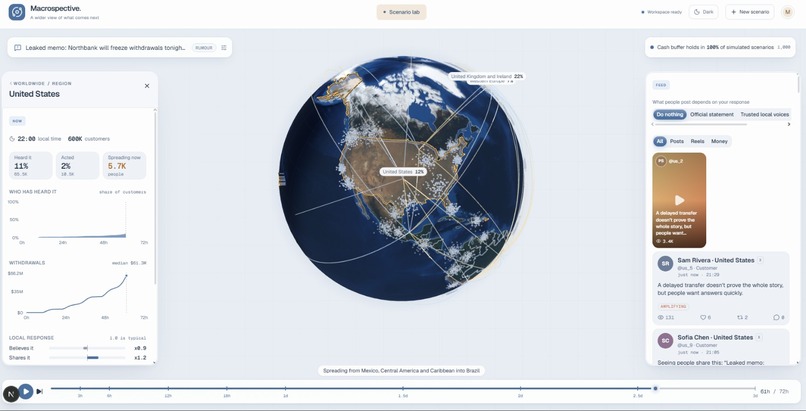Viewport: 806px width, 411px height.
Task: Create a New scenario
Action: coord(749,12)
